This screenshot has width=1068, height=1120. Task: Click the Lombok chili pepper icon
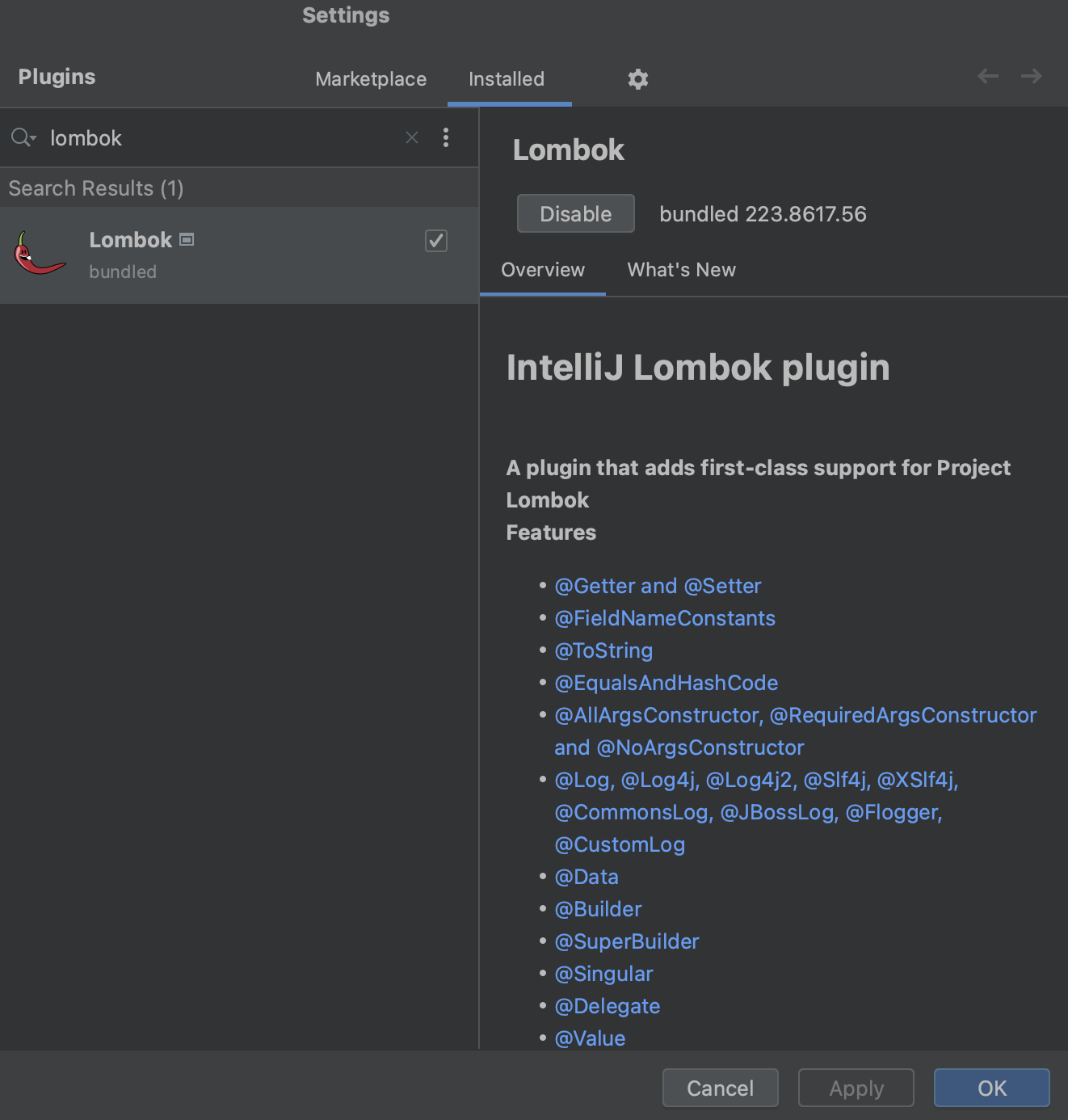40,254
